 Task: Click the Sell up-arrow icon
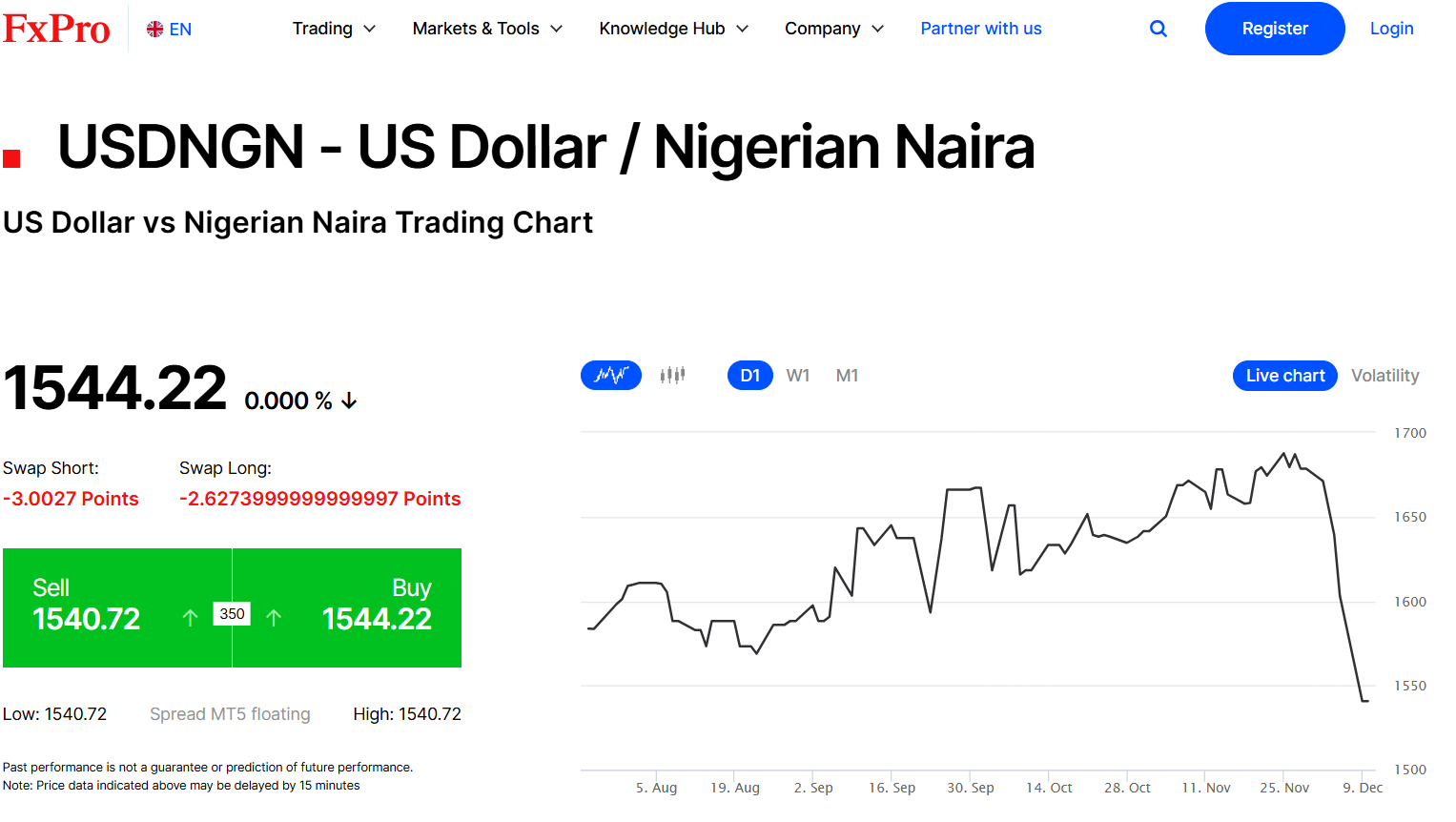(190, 618)
